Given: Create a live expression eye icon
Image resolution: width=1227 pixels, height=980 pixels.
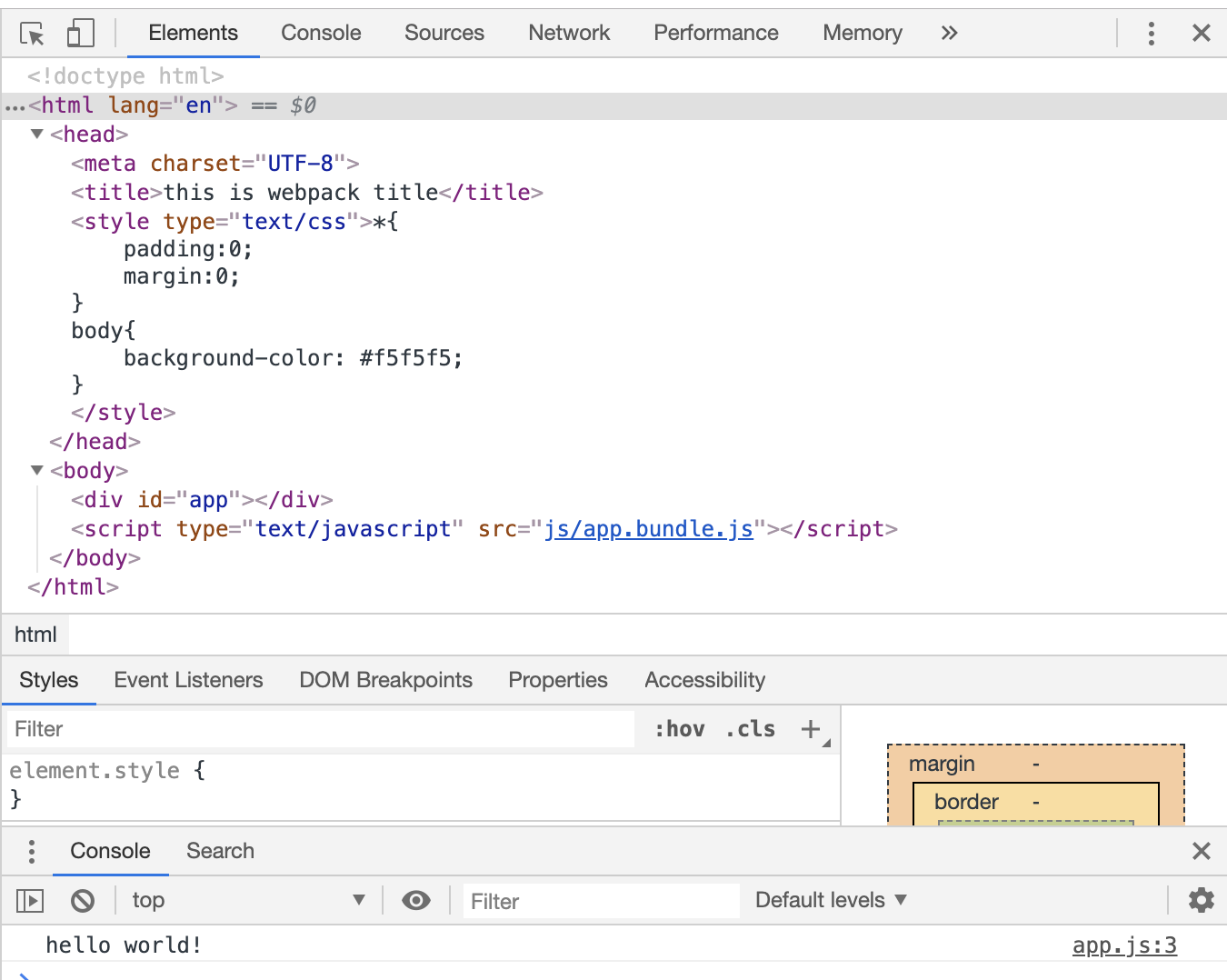Looking at the screenshot, I should (x=416, y=900).
